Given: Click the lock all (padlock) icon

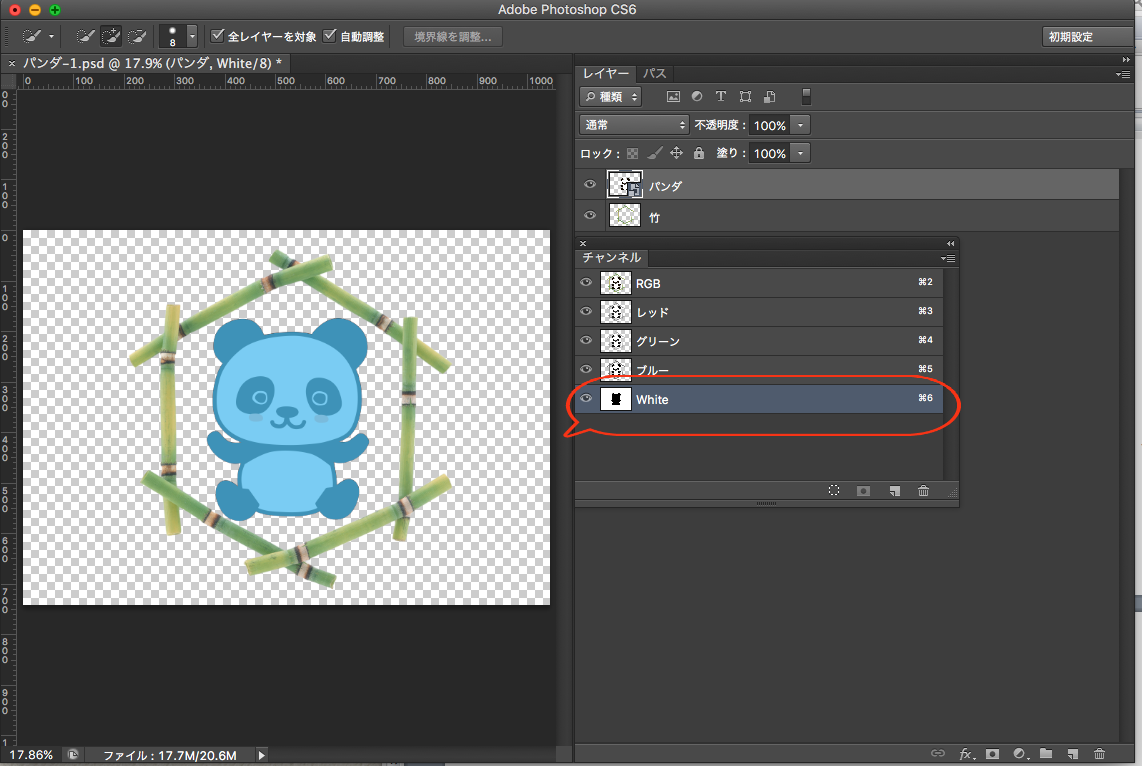Looking at the screenshot, I should click(699, 153).
